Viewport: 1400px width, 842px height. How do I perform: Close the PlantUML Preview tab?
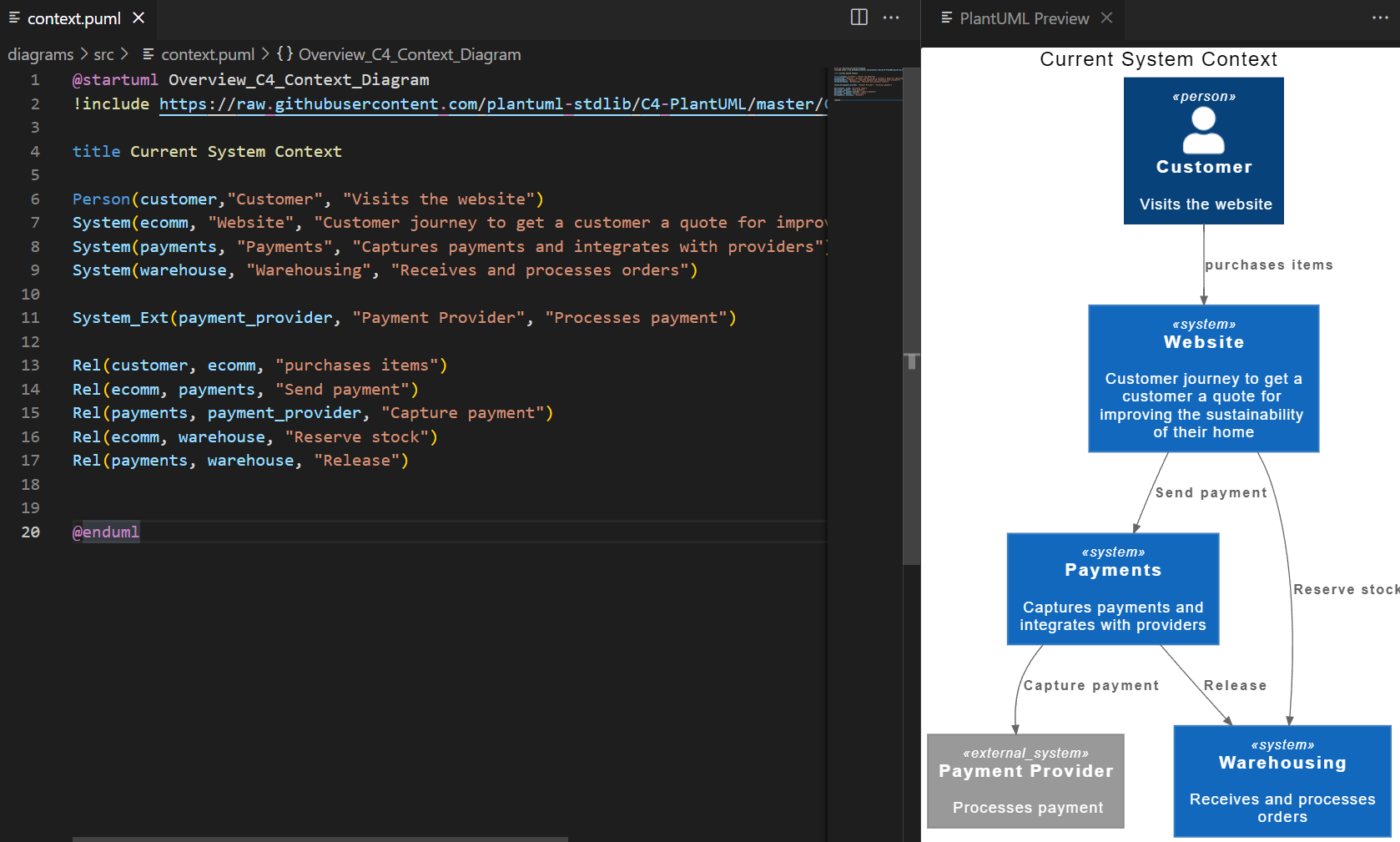(x=1106, y=18)
